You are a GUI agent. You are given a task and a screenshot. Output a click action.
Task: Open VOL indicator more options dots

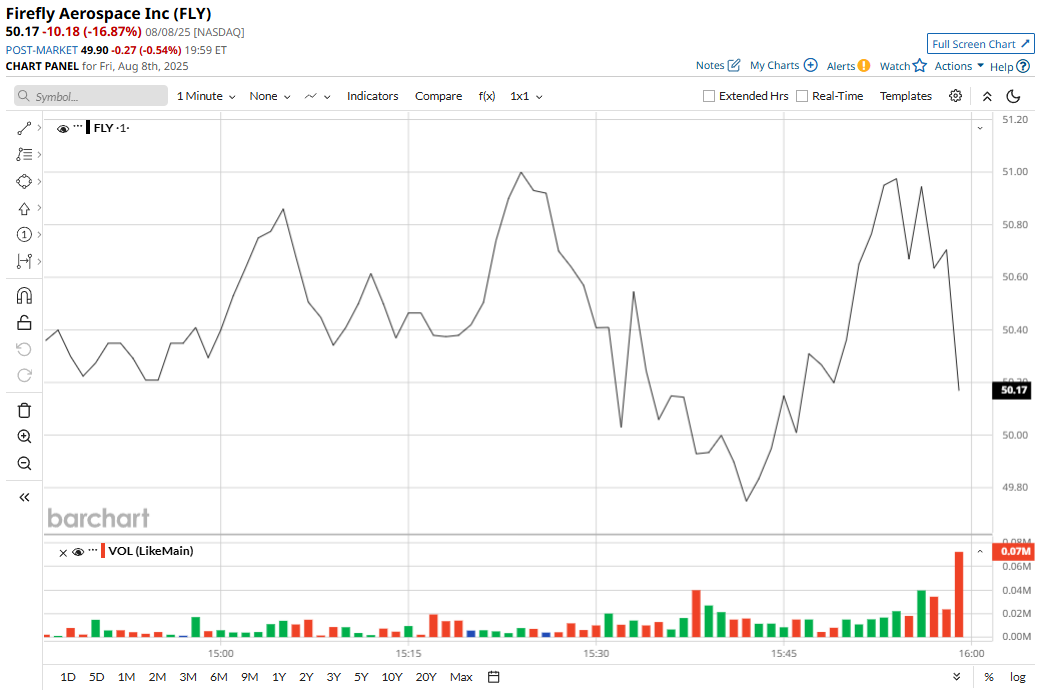(93, 549)
